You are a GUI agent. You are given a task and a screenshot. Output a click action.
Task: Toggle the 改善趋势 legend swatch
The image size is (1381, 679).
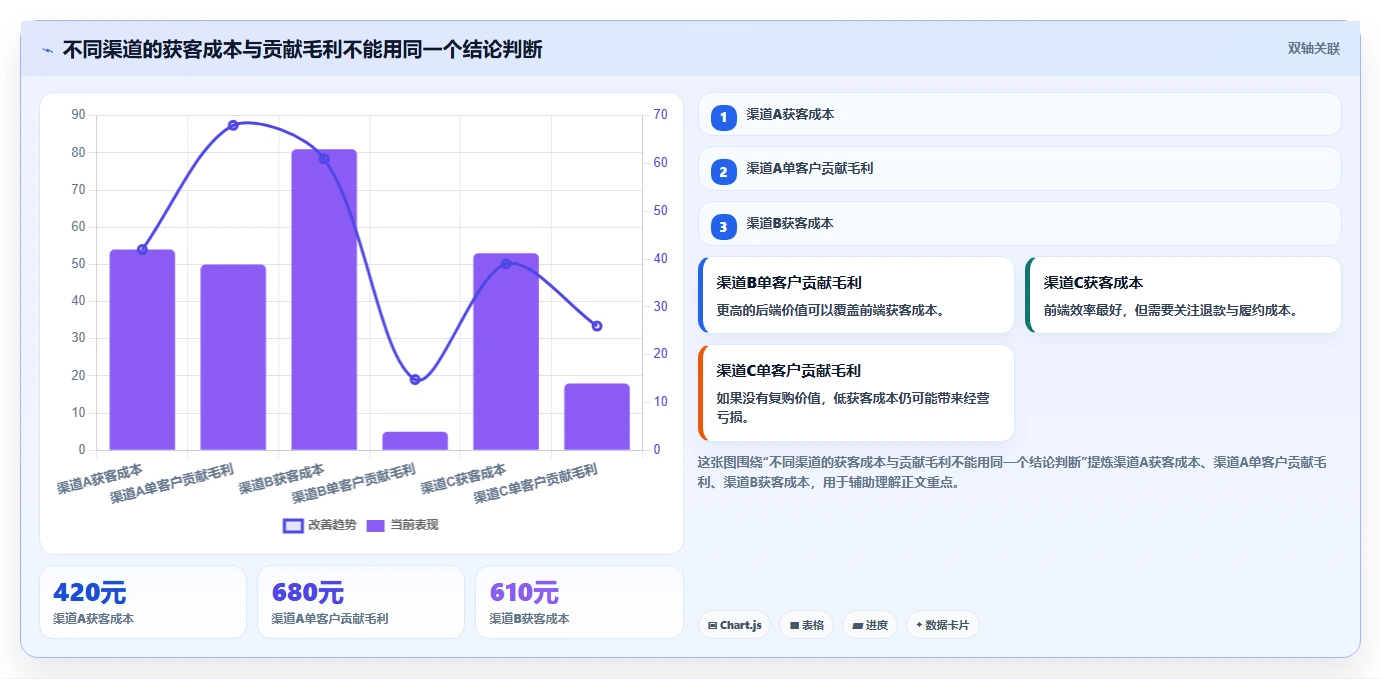(x=293, y=525)
